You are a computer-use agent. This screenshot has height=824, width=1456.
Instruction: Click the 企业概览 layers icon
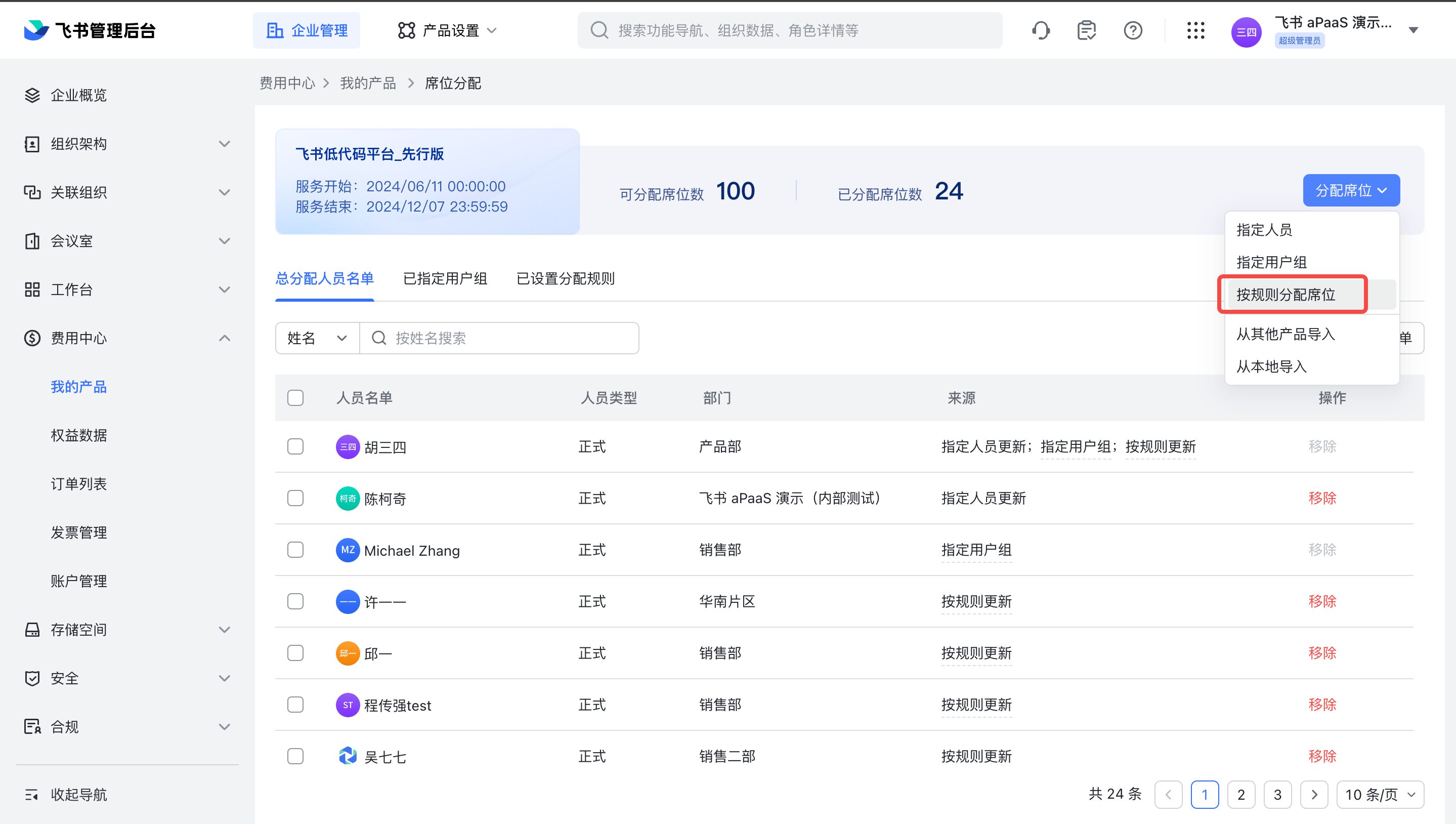click(x=32, y=95)
